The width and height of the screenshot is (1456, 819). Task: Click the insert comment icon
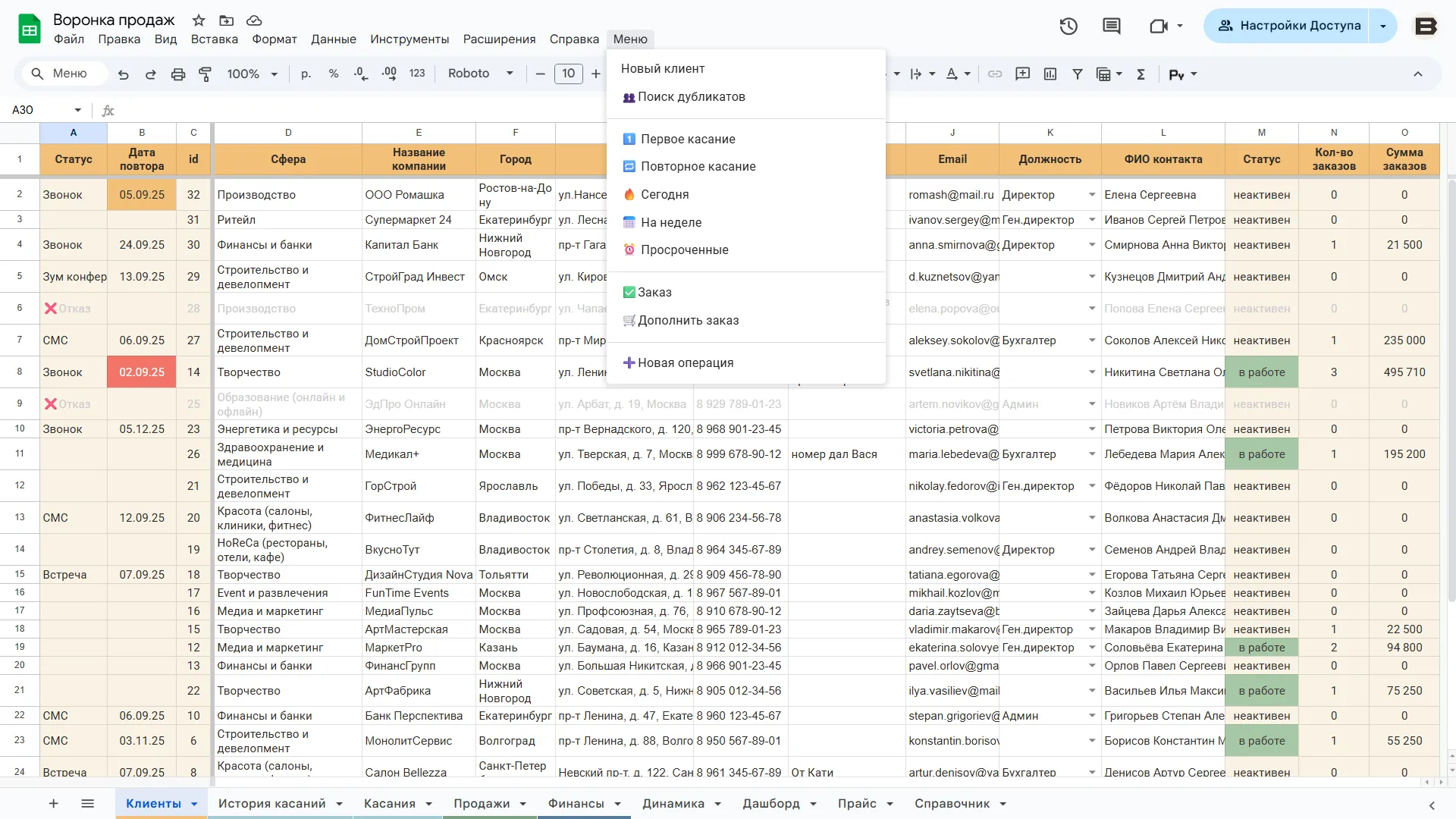click(x=1023, y=74)
